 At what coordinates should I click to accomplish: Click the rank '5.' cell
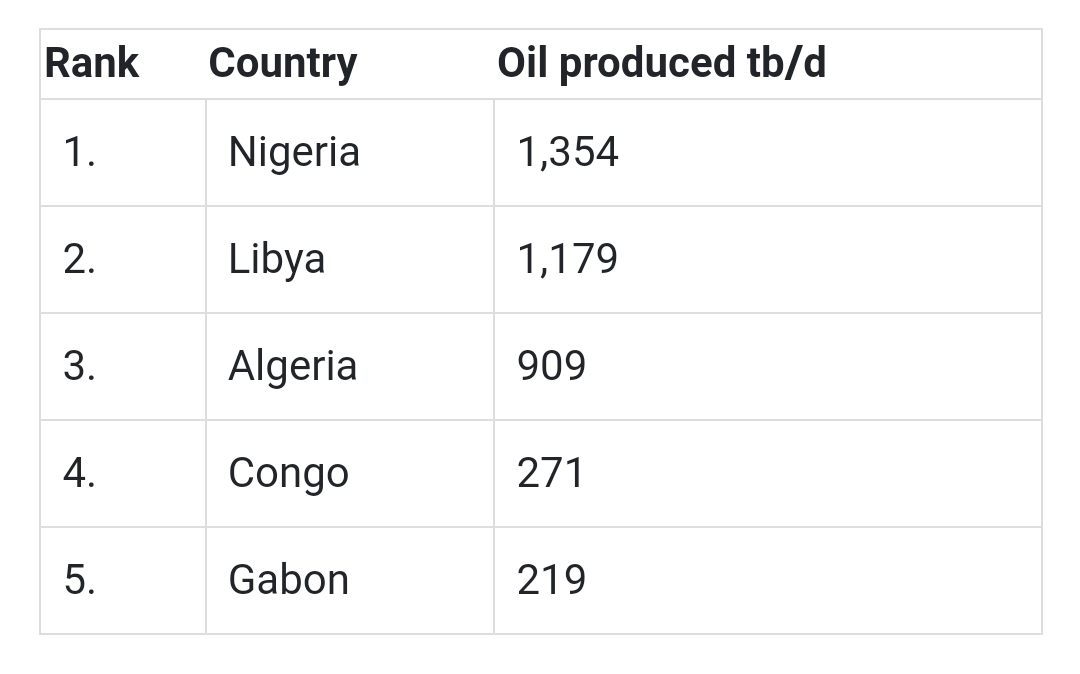pyautogui.click(x=80, y=580)
